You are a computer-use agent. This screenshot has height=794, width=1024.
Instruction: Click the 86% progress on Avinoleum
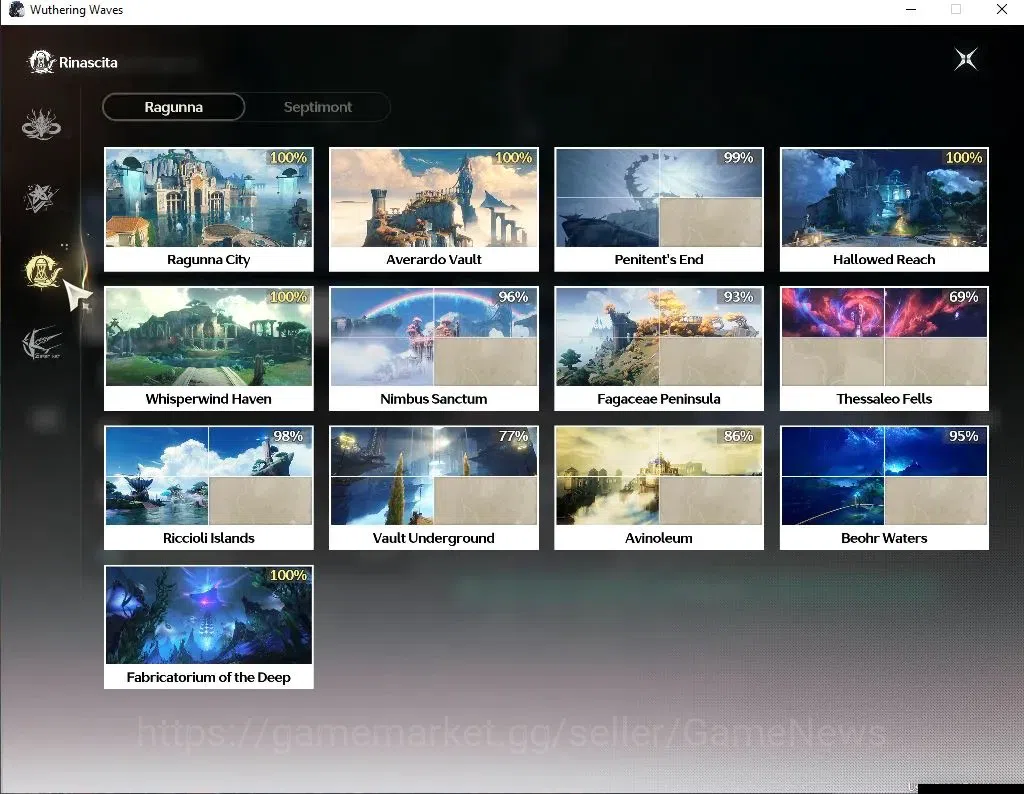tap(739, 436)
